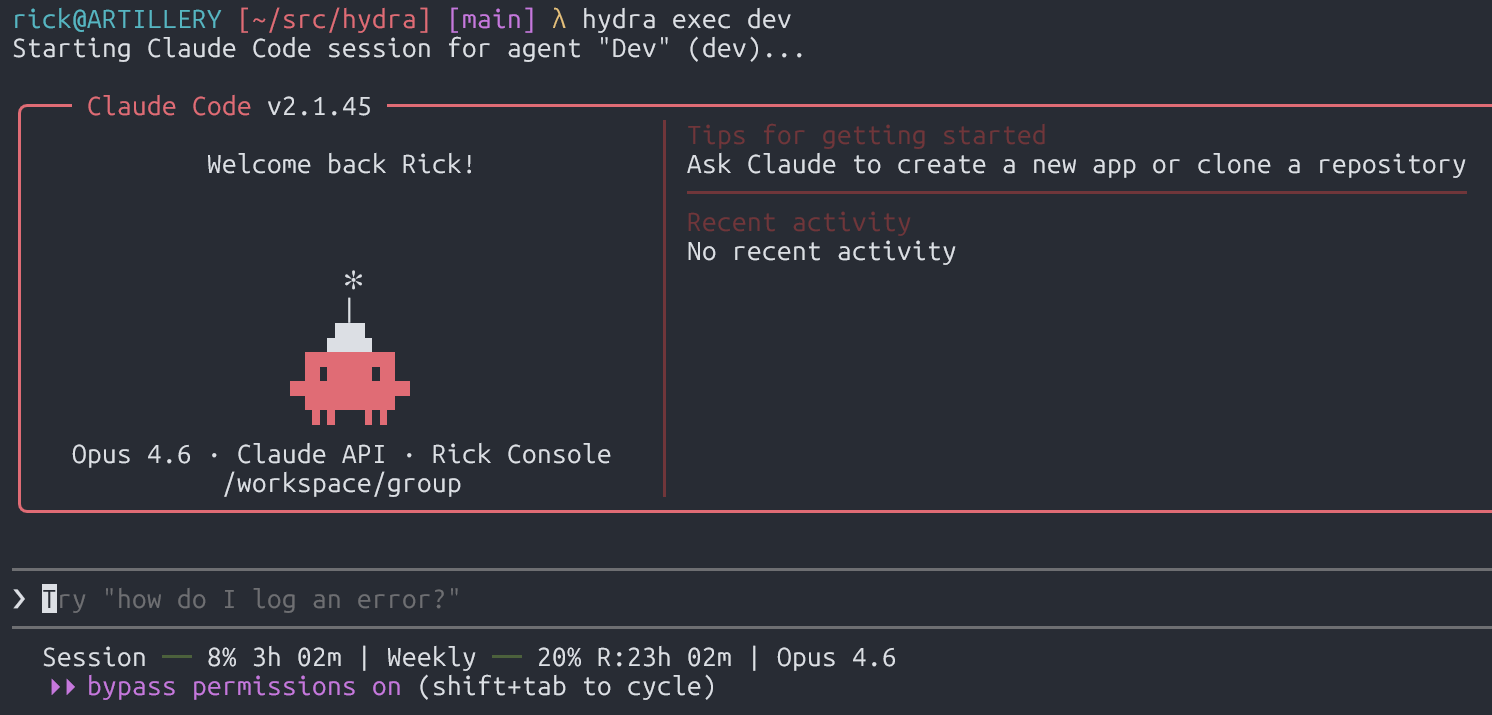Image resolution: width=1492 pixels, height=715 pixels.
Task: Click the Claude Code v2.1.45 title
Action: click(229, 106)
